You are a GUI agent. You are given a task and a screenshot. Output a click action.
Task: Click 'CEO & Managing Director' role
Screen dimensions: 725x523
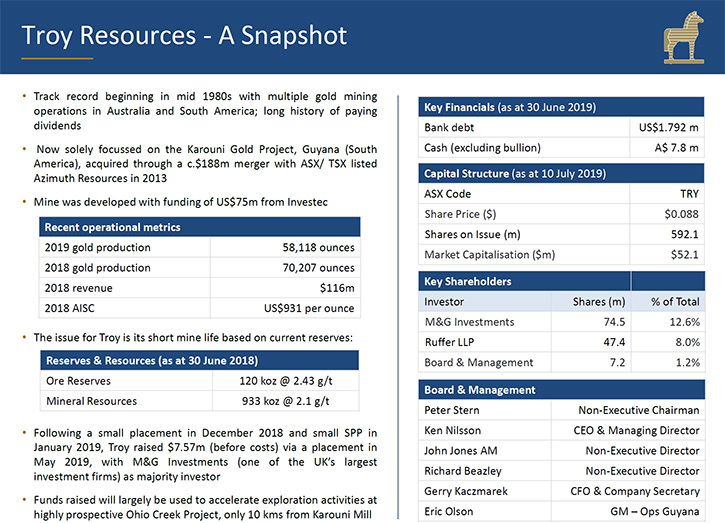pos(636,431)
